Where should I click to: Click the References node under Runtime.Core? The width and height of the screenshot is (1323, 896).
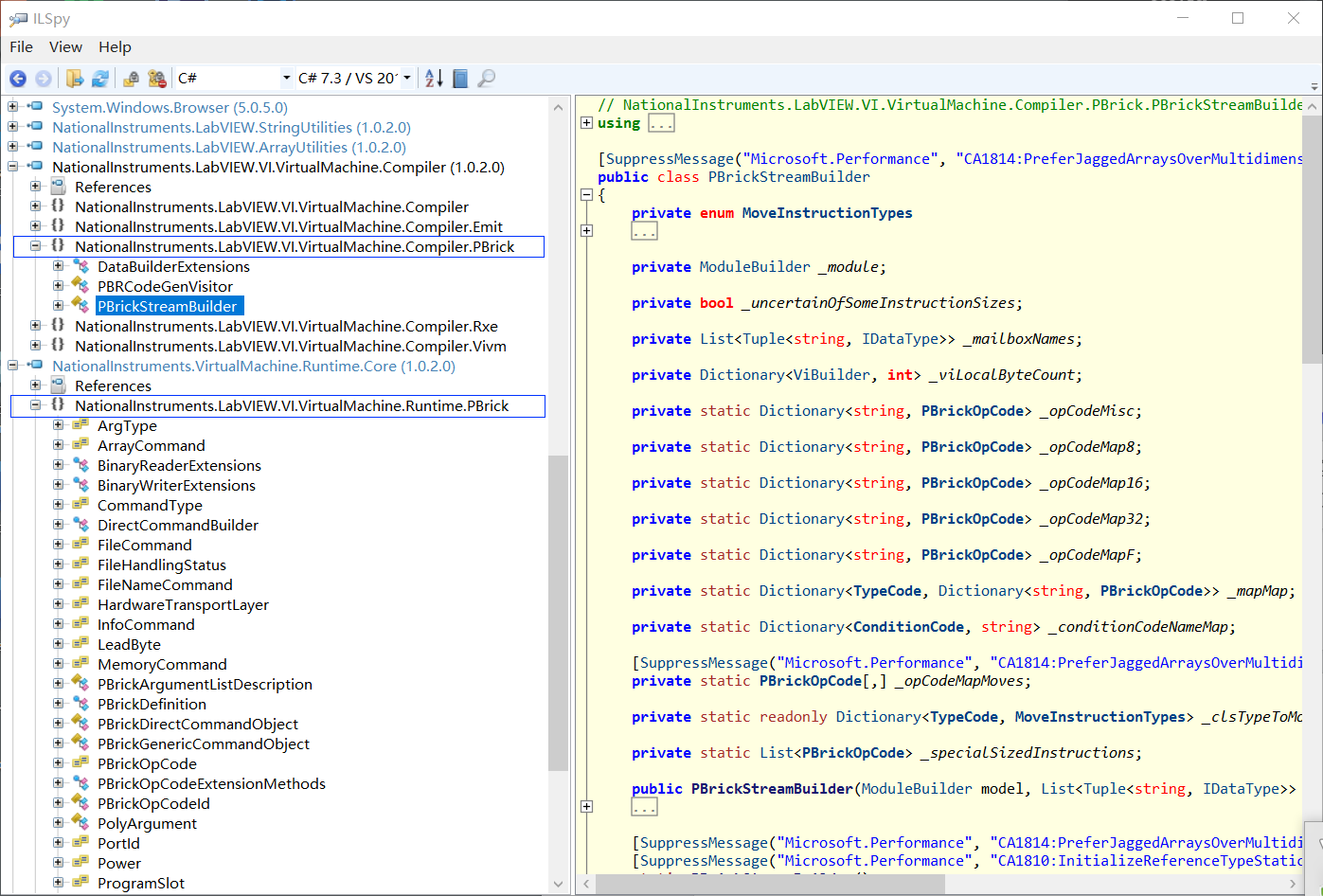113,385
